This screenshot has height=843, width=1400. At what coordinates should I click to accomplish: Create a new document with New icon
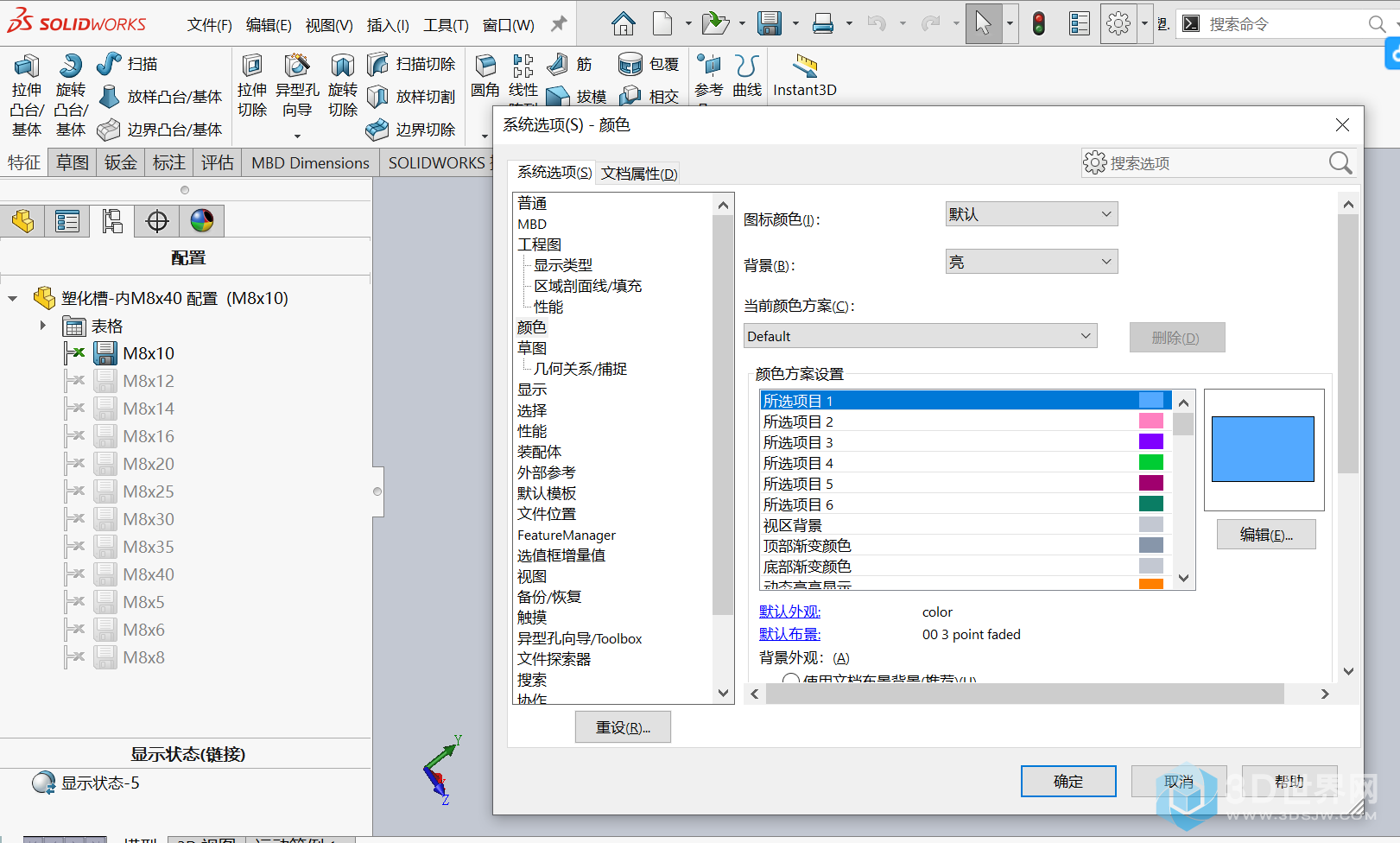(662, 23)
